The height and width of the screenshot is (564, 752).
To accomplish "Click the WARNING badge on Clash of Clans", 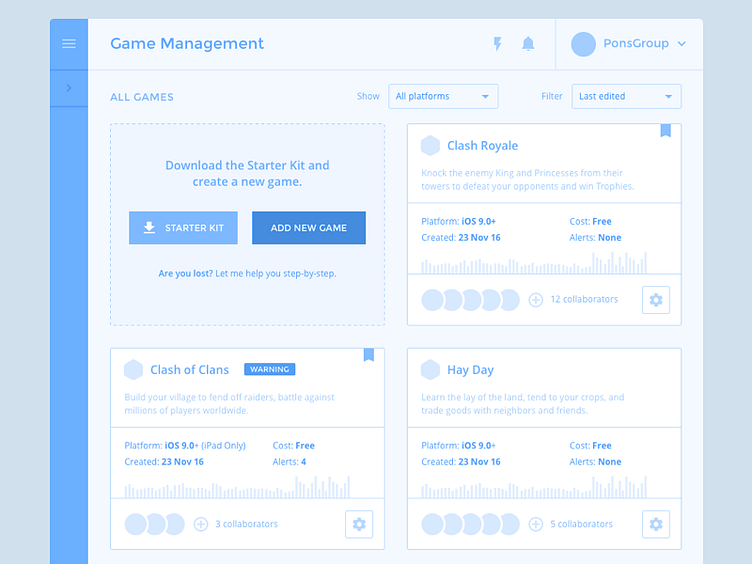I will 270,369.
